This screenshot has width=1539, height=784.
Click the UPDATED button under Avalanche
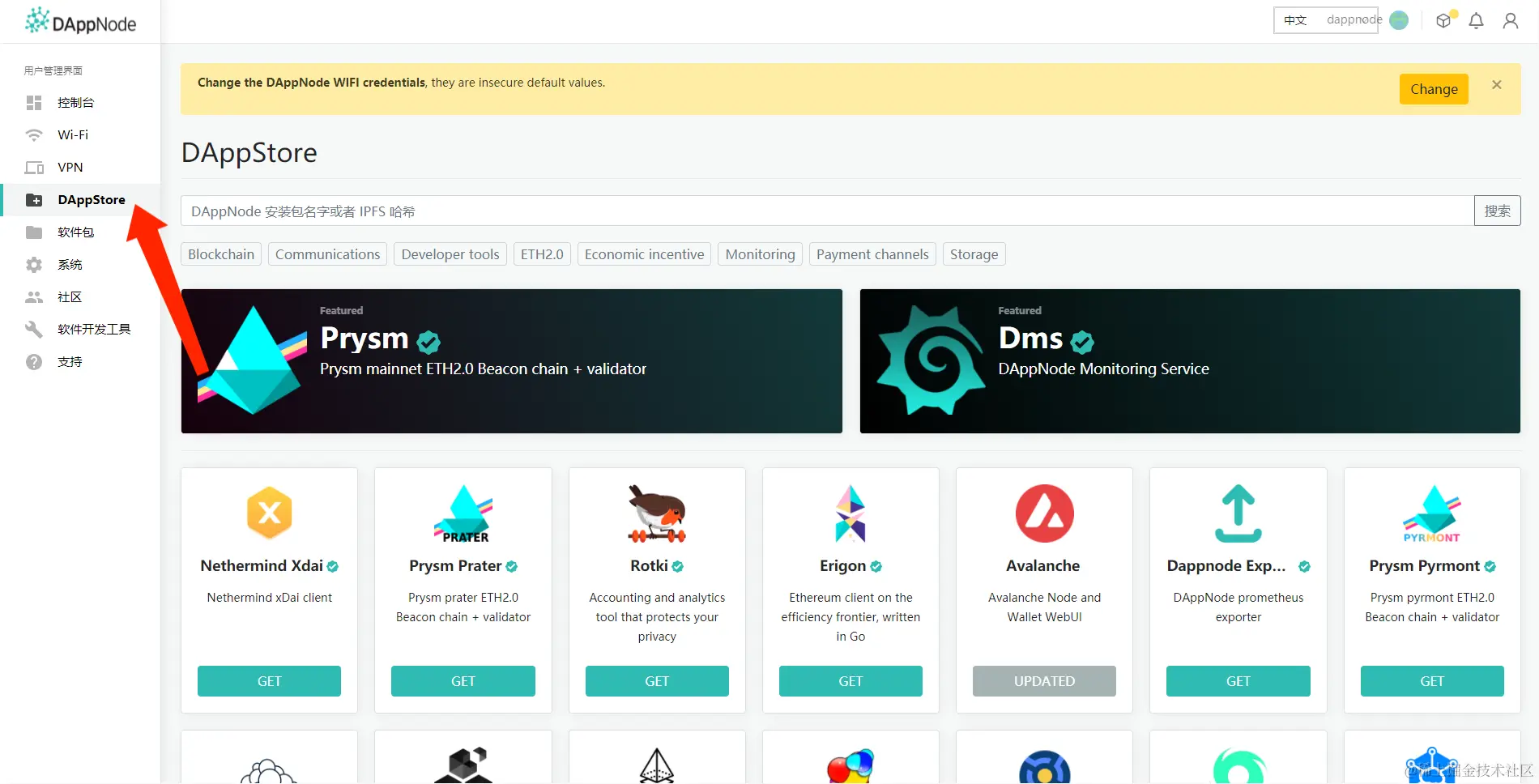[x=1045, y=681]
